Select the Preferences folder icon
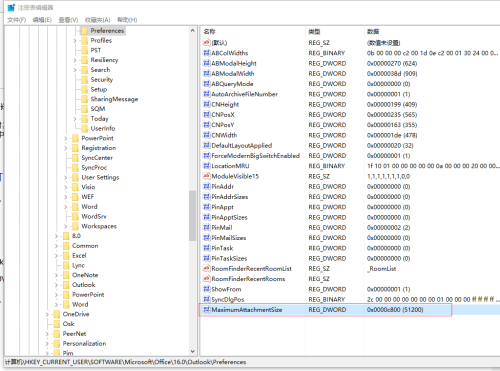This screenshot has height=371, width=500. 85,31
